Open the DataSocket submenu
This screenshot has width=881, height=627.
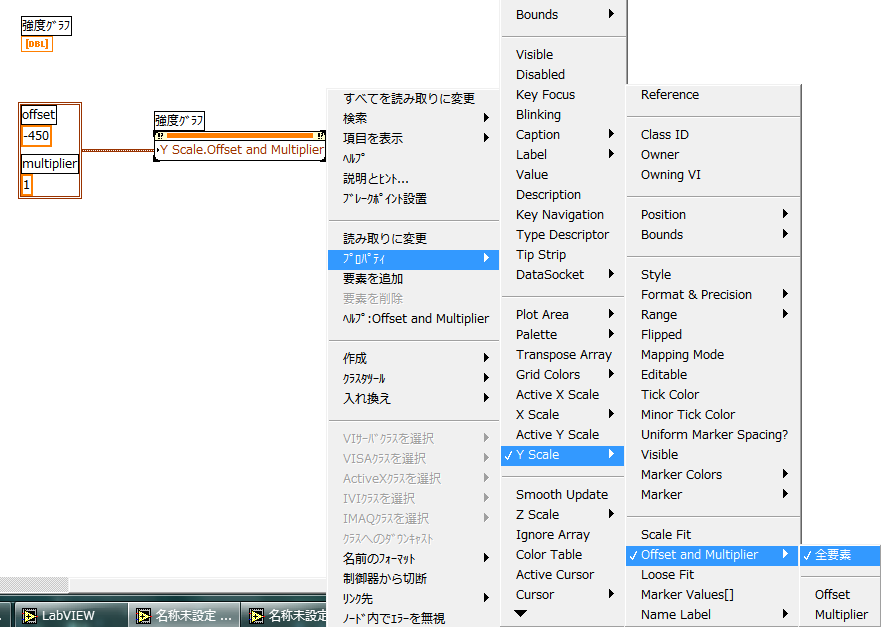(562, 275)
